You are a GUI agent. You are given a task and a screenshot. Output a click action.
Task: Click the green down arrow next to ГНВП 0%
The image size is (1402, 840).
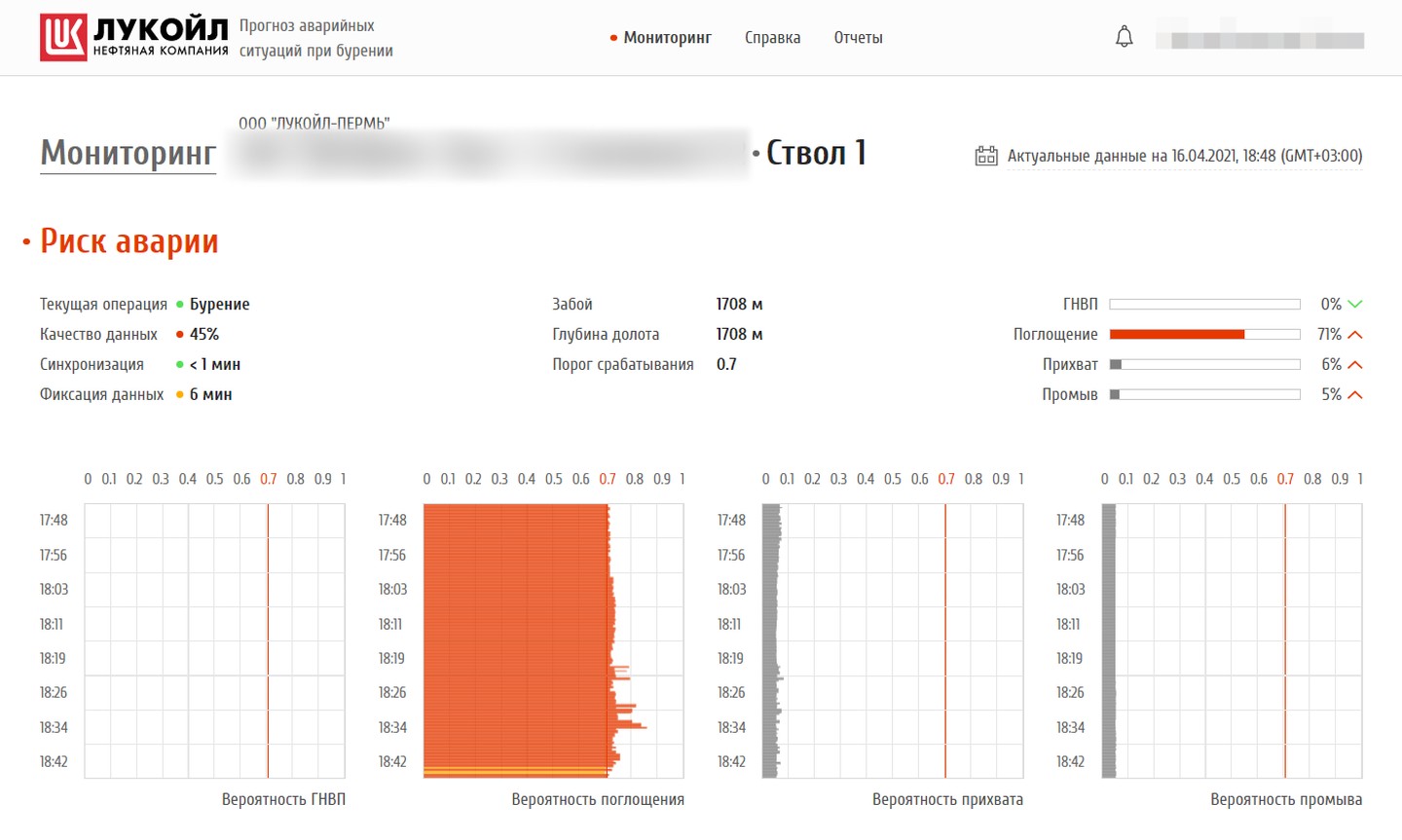(1355, 304)
